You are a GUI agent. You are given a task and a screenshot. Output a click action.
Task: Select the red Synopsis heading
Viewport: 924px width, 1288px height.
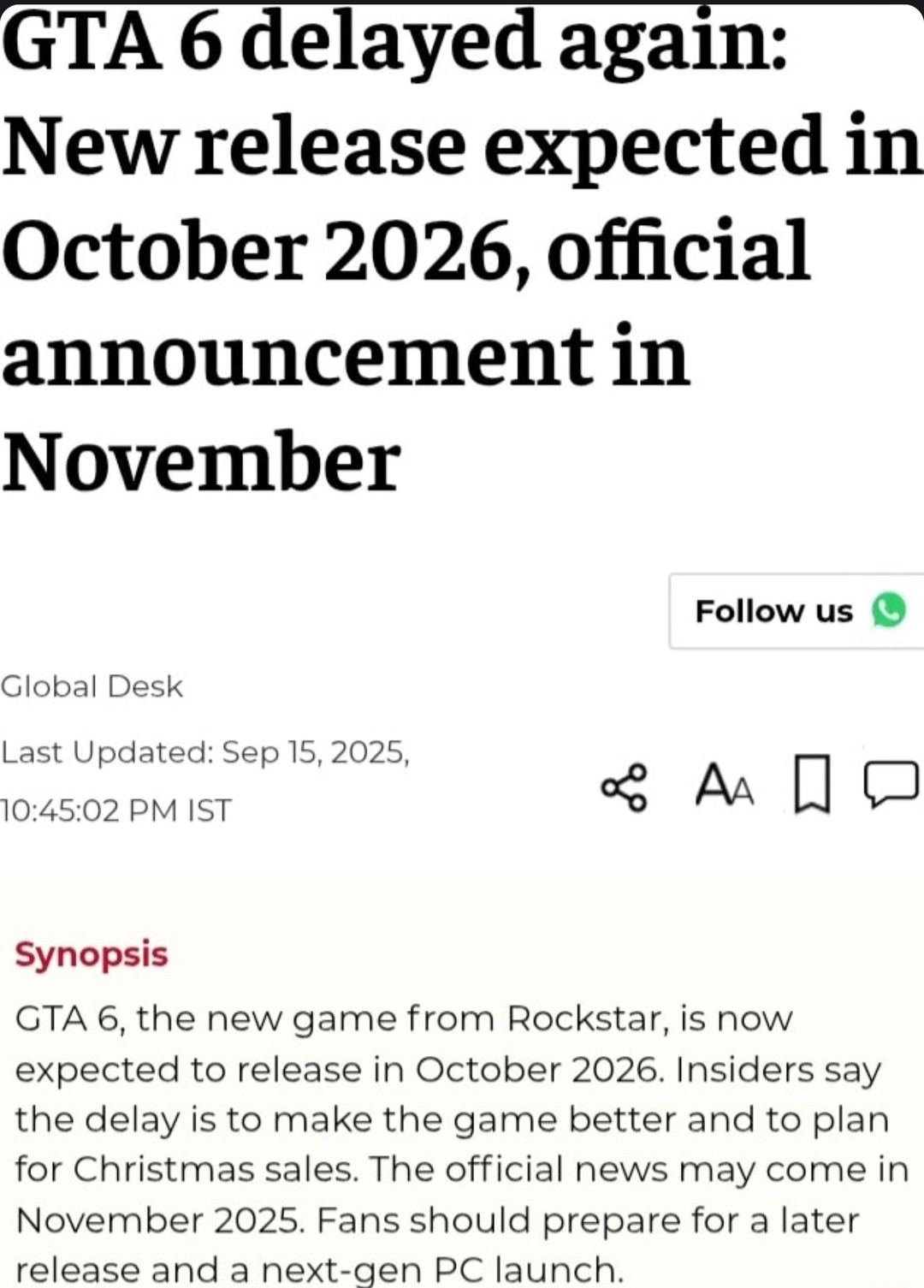point(92,953)
